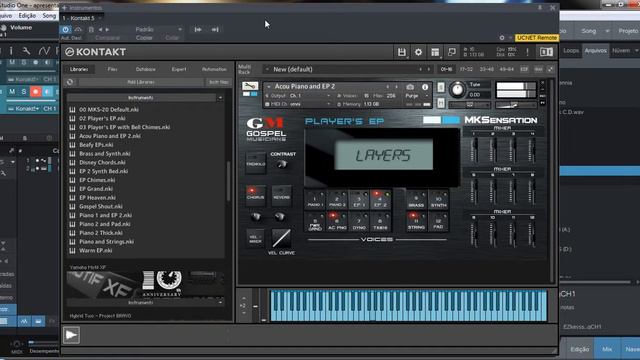Enable the Pad voice button
Image resolution: width=640 pixels, height=360 pixels.
pos(438,222)
